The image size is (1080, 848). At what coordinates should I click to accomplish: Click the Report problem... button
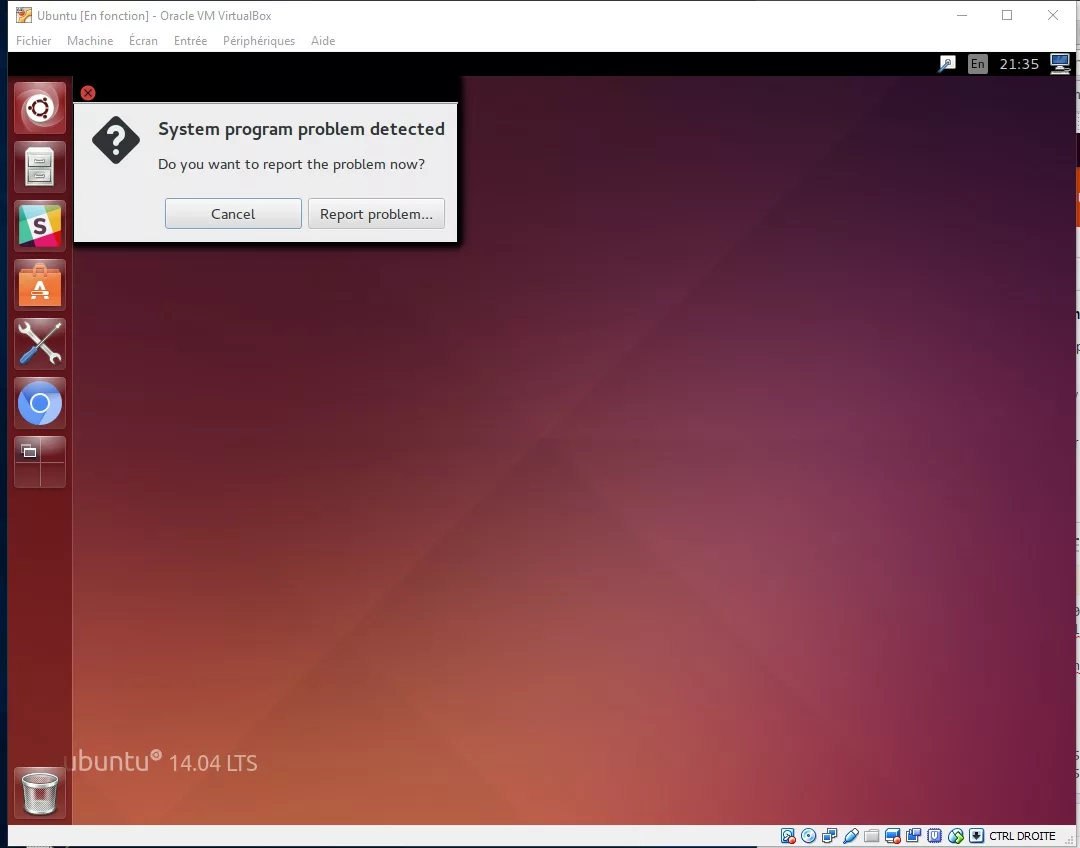click(x=376, y=214)
